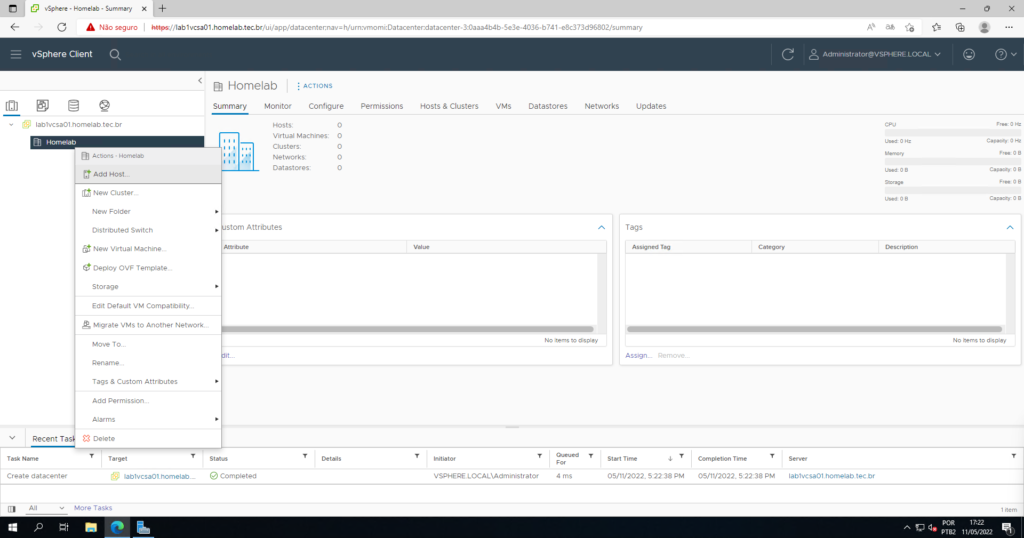The width and height of the screenshot is (1024, 538).
Task: Choose Deploy OVF Template menu entry
Action: click(x=148, y=268)
